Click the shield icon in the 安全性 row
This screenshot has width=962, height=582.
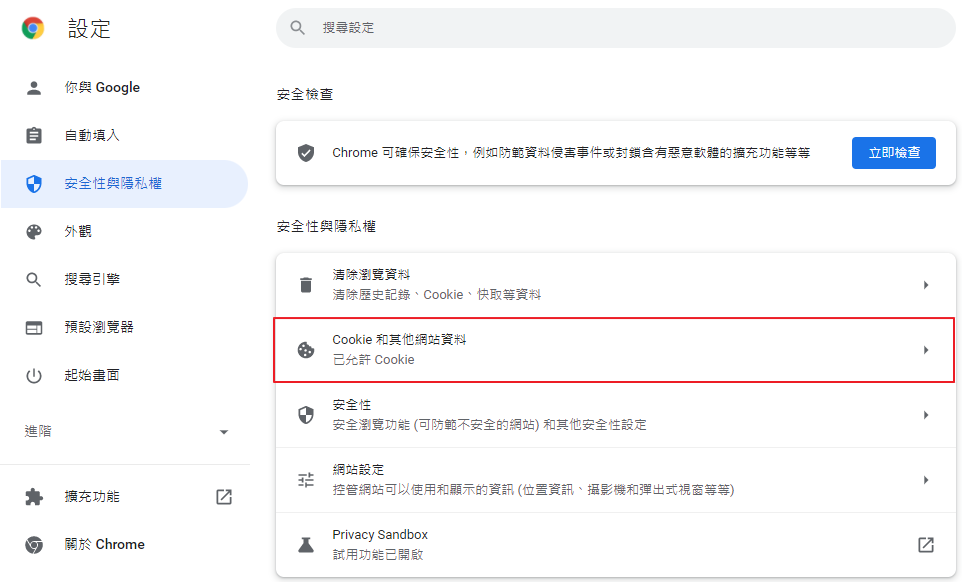[x=306, y=415]
